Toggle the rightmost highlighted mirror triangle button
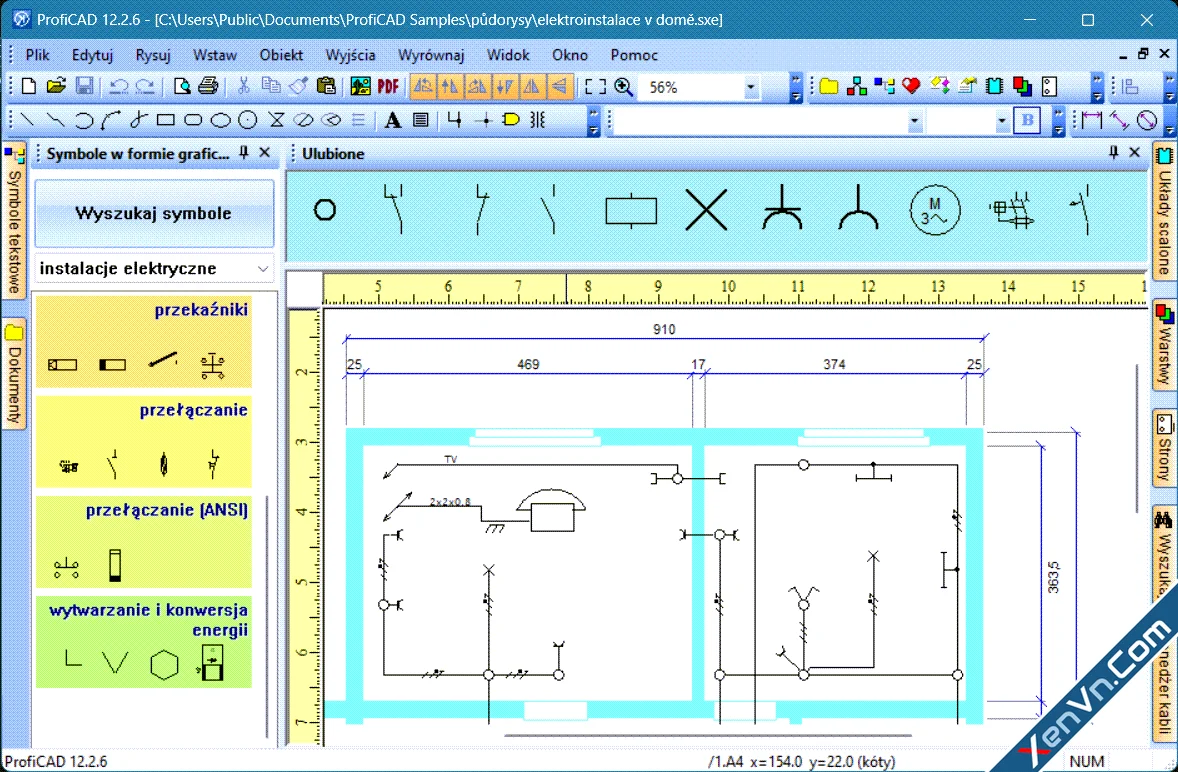The image size is (1178, 772). click(x=560, y=86)
